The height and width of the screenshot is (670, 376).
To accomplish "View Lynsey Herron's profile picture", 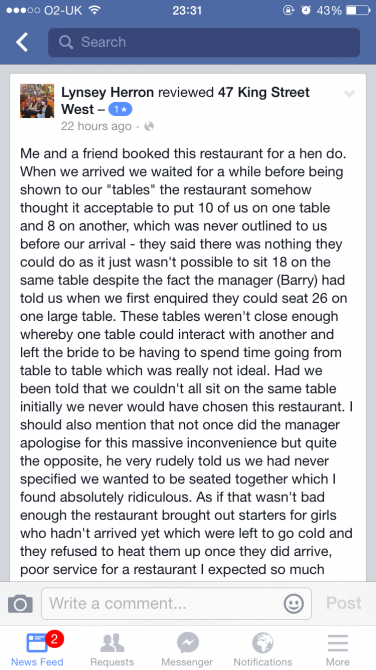I will pos(37,101).
